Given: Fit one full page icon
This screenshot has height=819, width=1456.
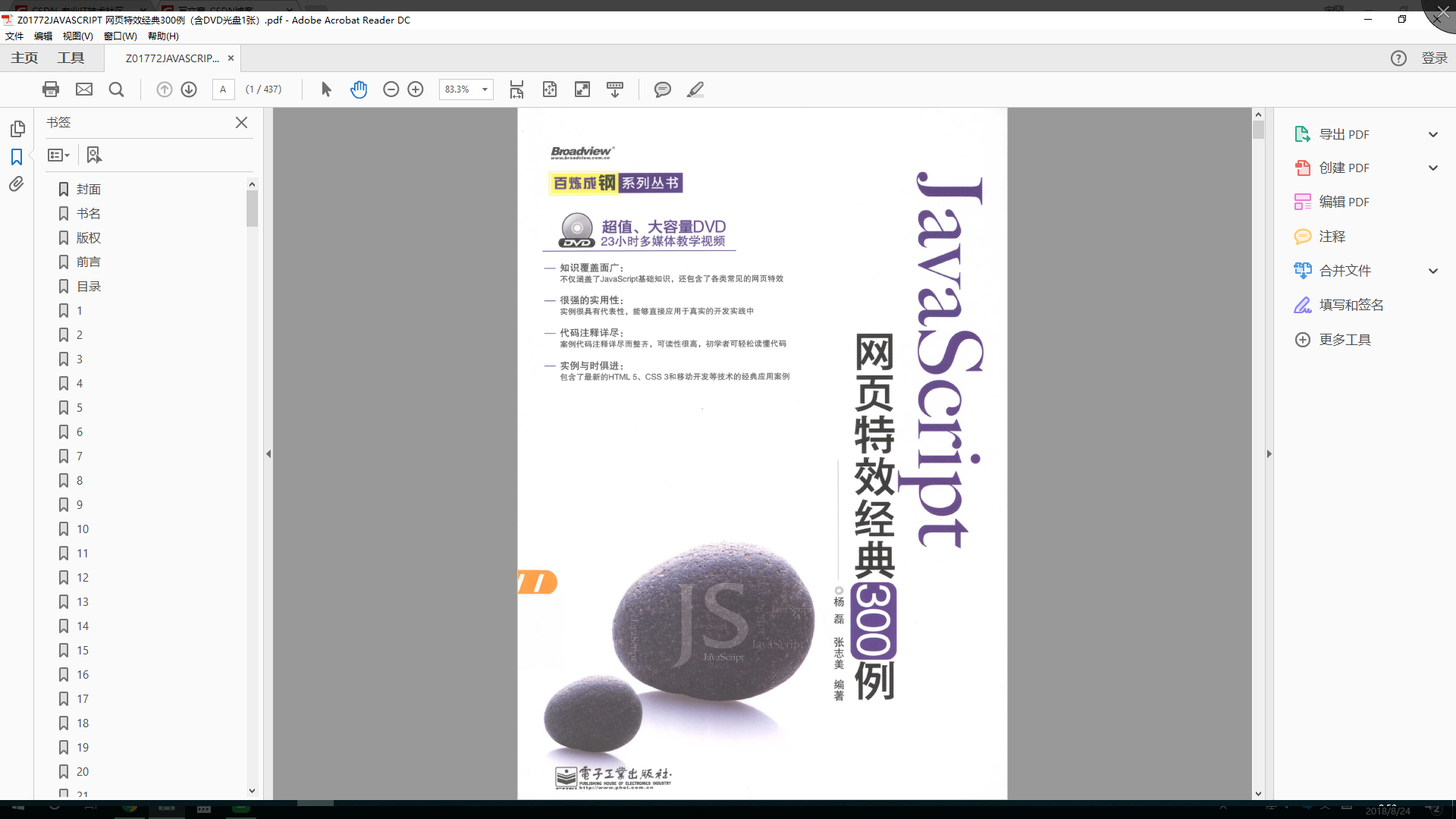Looking at the screenshot, I should (550, 89).
